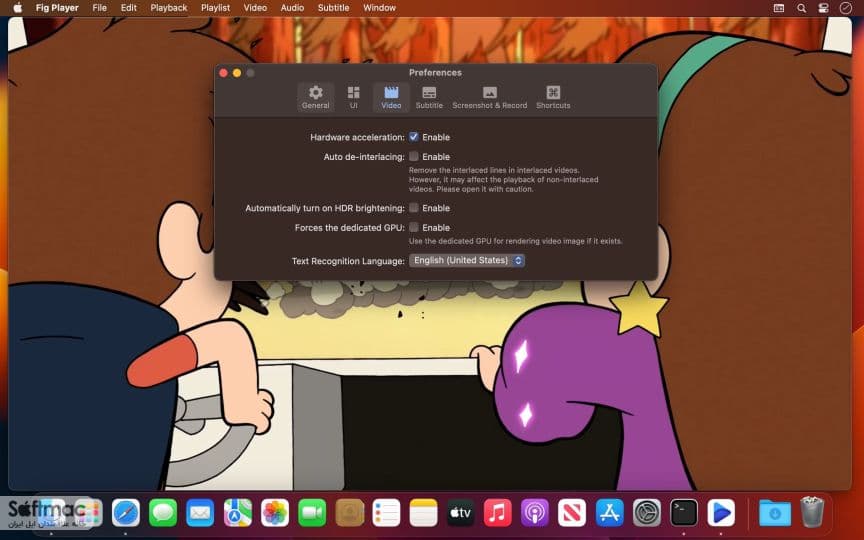Open Reminders from the Dock
This screenshot has height=540, width=864.
386,513
